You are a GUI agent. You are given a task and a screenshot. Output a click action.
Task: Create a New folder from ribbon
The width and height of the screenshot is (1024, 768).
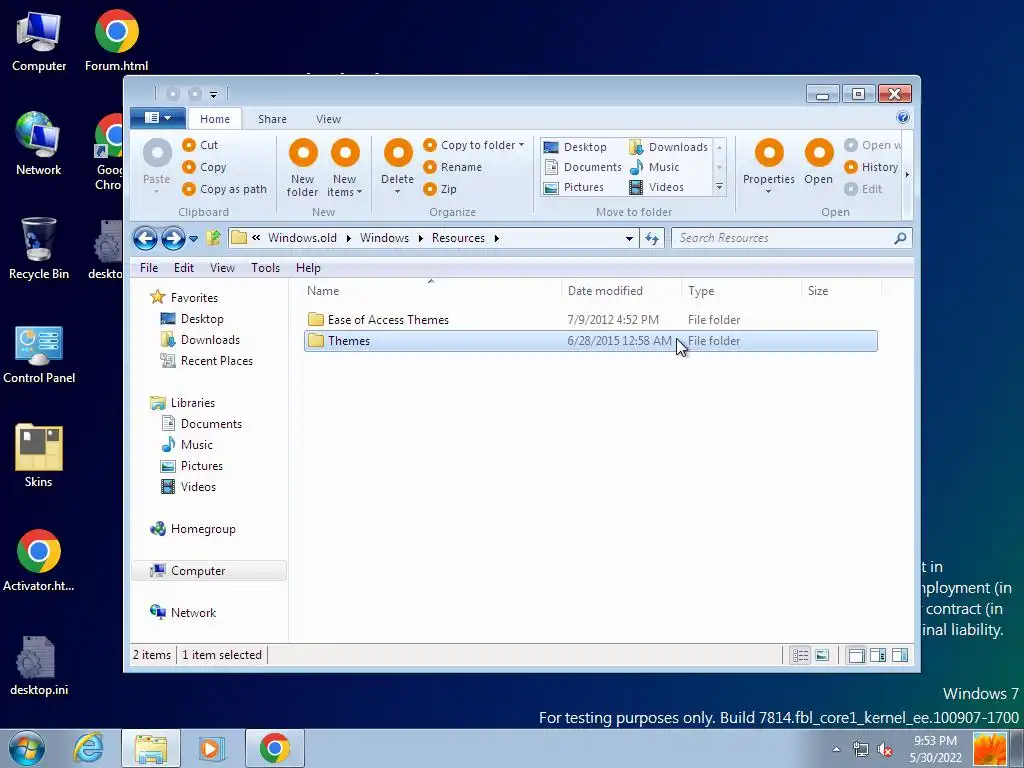pyautogui.click(x=302, y=168)
